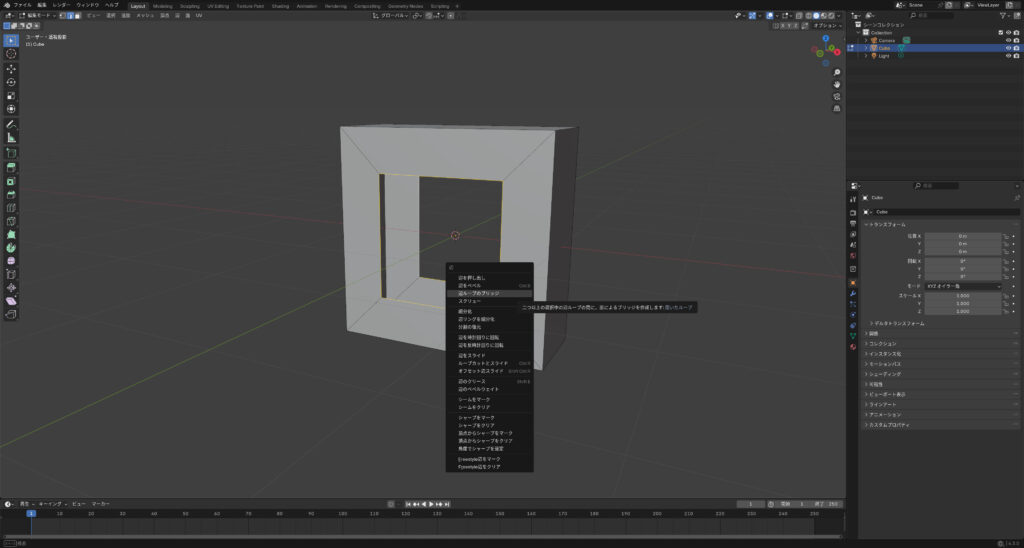Select the Knife tool in the toolbar

[11, 221]
